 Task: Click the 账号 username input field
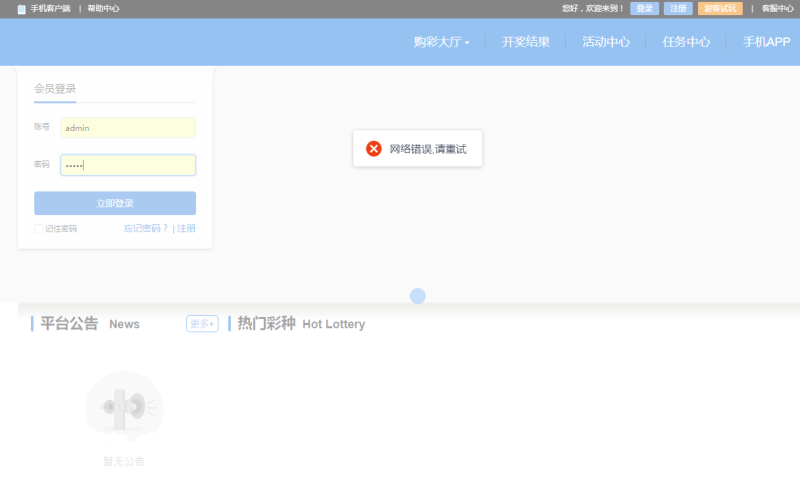point(128,128)
